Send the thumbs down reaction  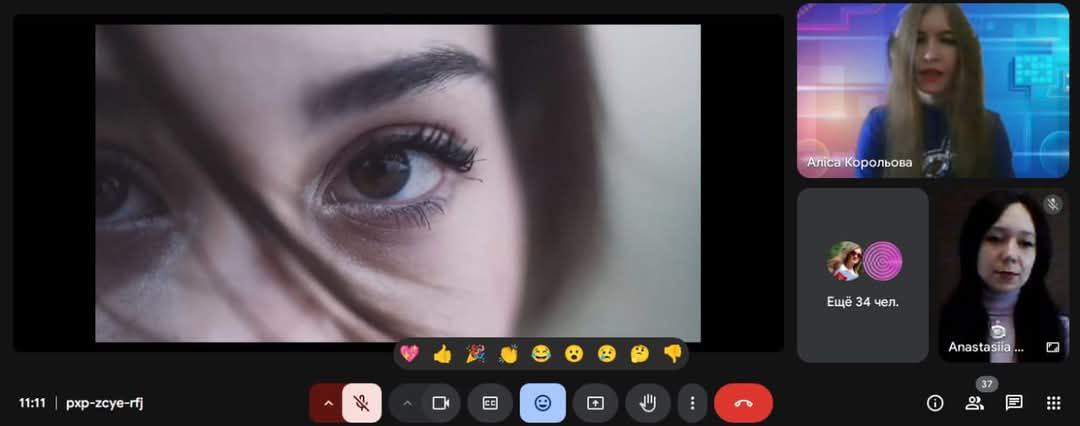tap(672, 353)
